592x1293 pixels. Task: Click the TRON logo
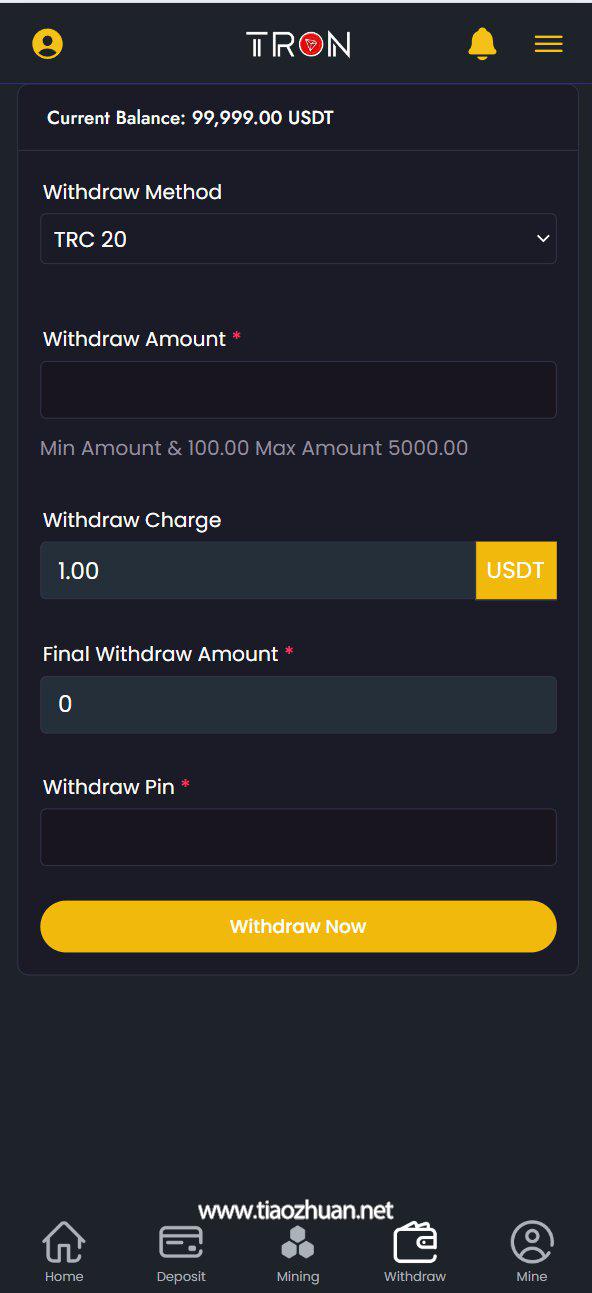pyautogui.click(x=298, y=44)
